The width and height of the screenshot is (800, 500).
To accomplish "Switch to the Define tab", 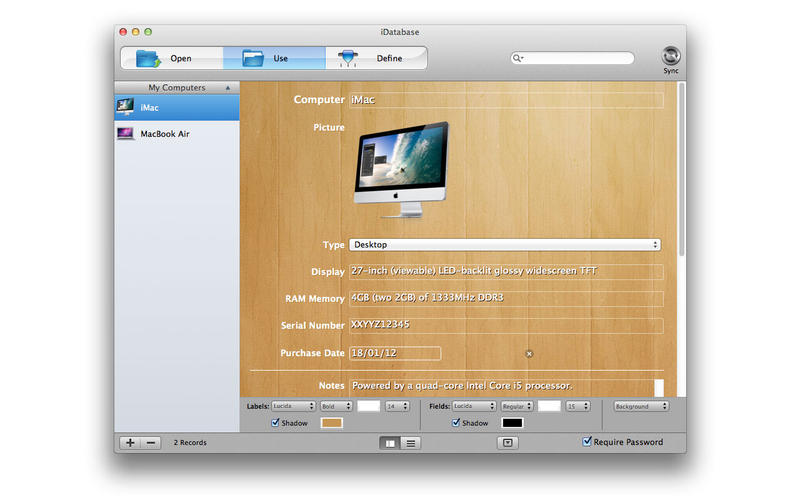I will pyautogui.click(x=376, y=58).
